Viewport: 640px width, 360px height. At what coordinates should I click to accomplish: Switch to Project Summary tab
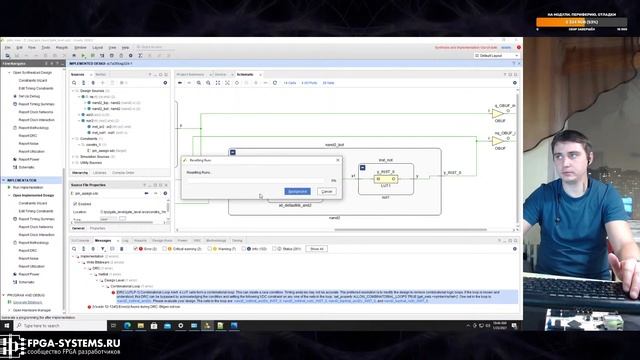(x=190, y=75)
